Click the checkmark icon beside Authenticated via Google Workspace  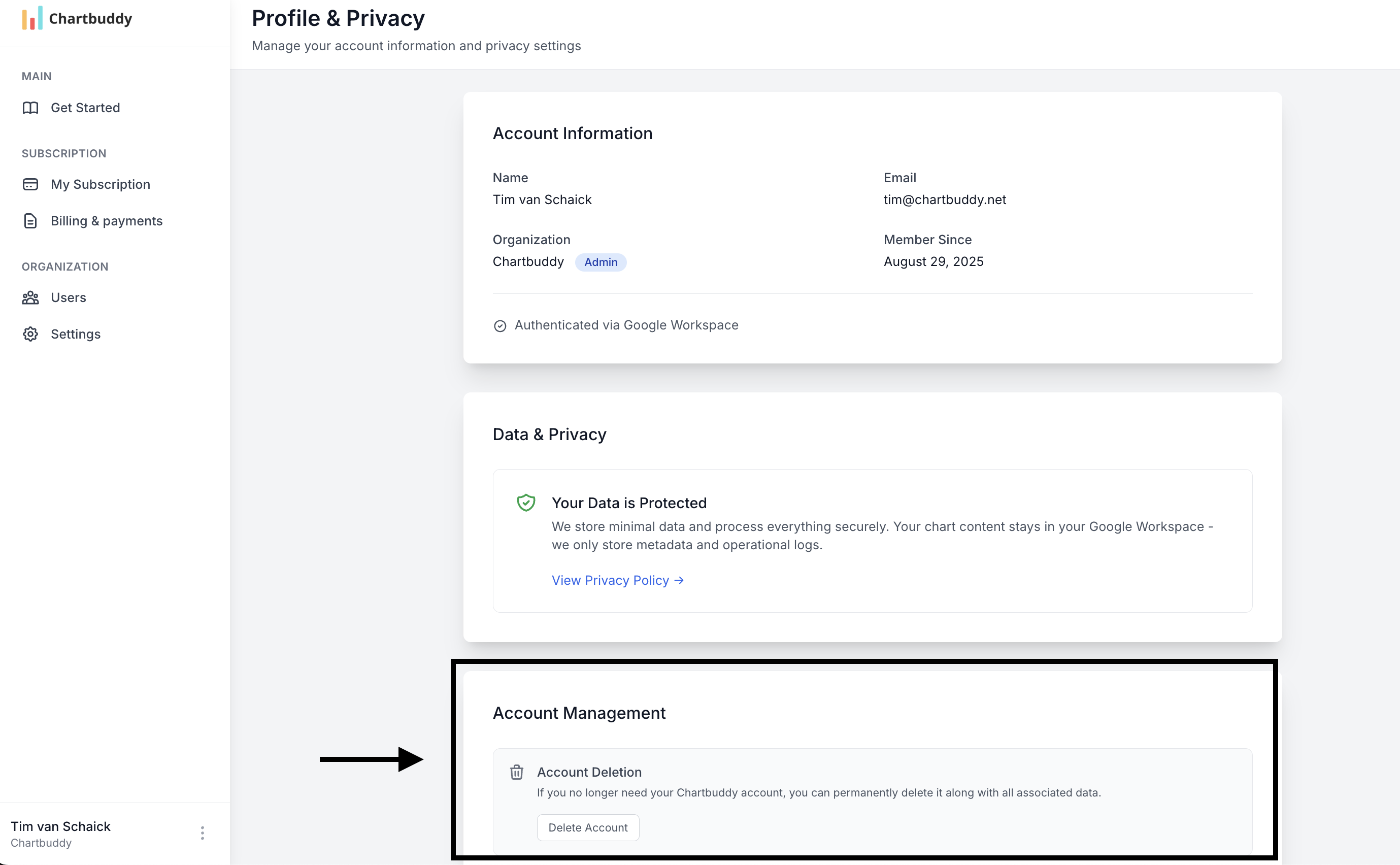pyautogui.click(x=500, y=325)
